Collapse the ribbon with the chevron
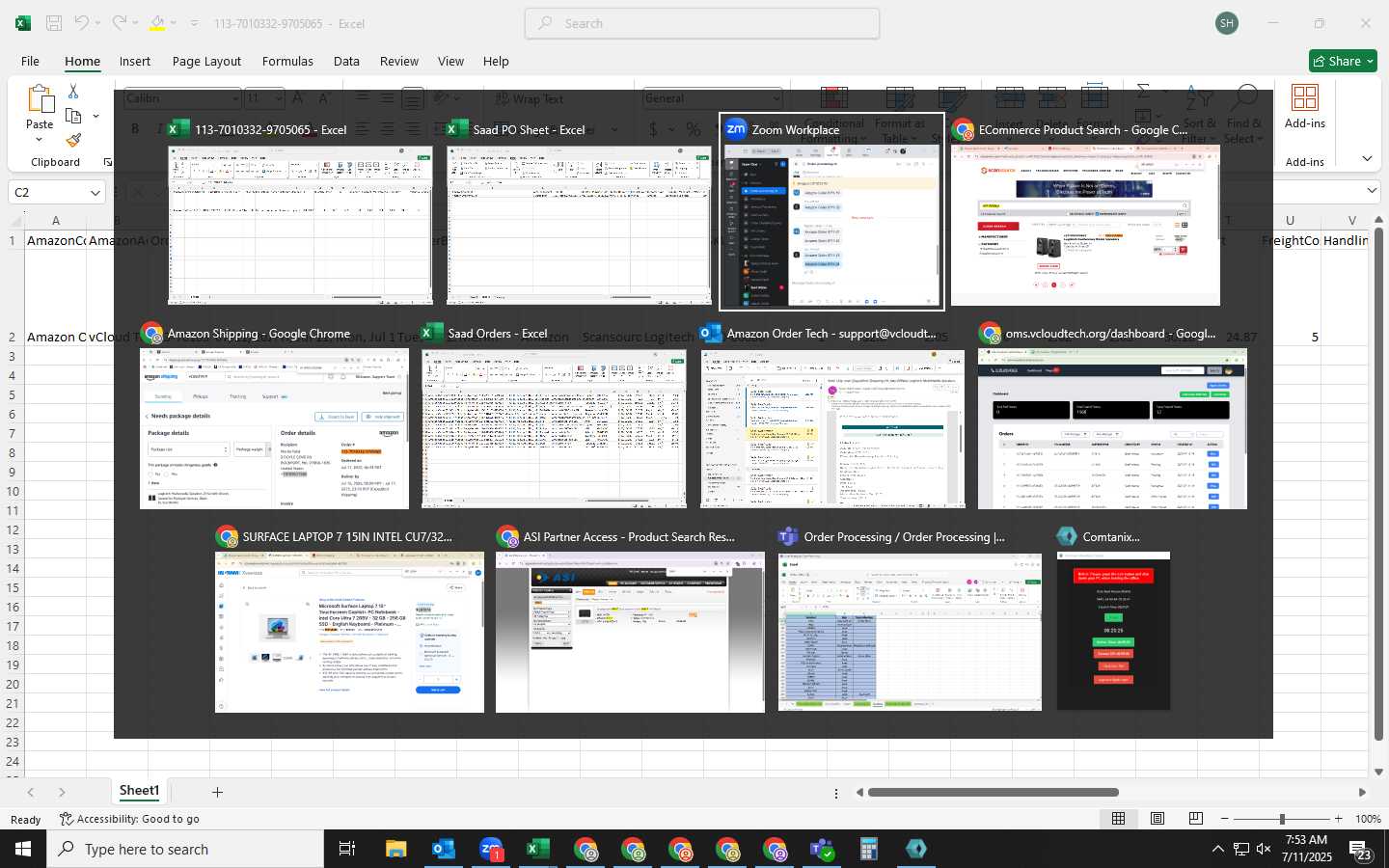The image size is (1389, 868). 1367,159
